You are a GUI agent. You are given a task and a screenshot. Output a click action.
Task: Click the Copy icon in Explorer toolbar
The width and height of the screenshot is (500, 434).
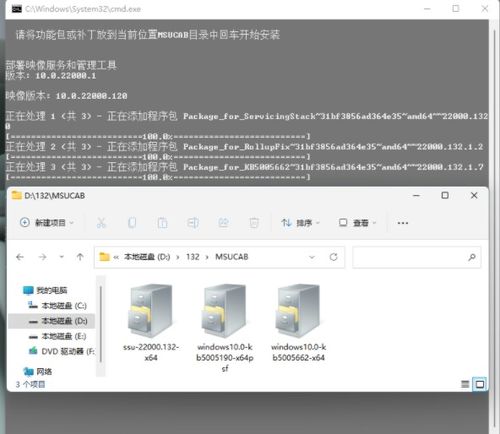coord(132,223)
